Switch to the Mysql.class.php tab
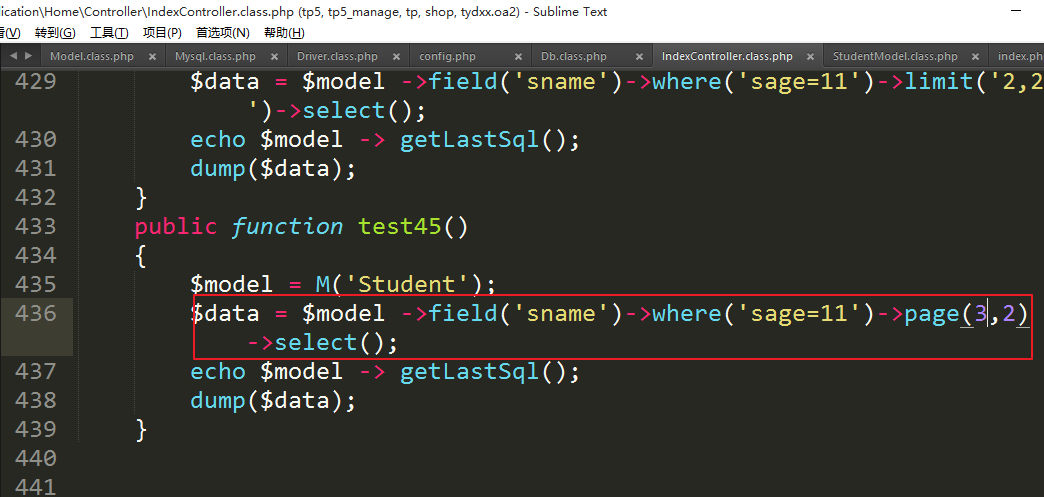This screenshot has width=1044, height=497. pyautogui.click(x=215, y=57)
